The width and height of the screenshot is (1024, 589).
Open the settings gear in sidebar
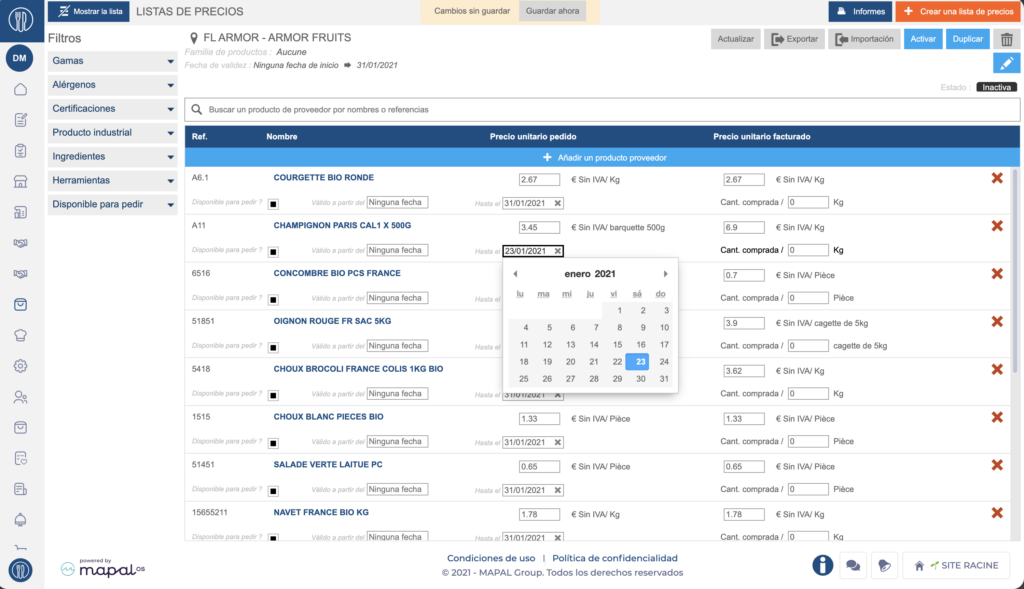click(20, 366)
